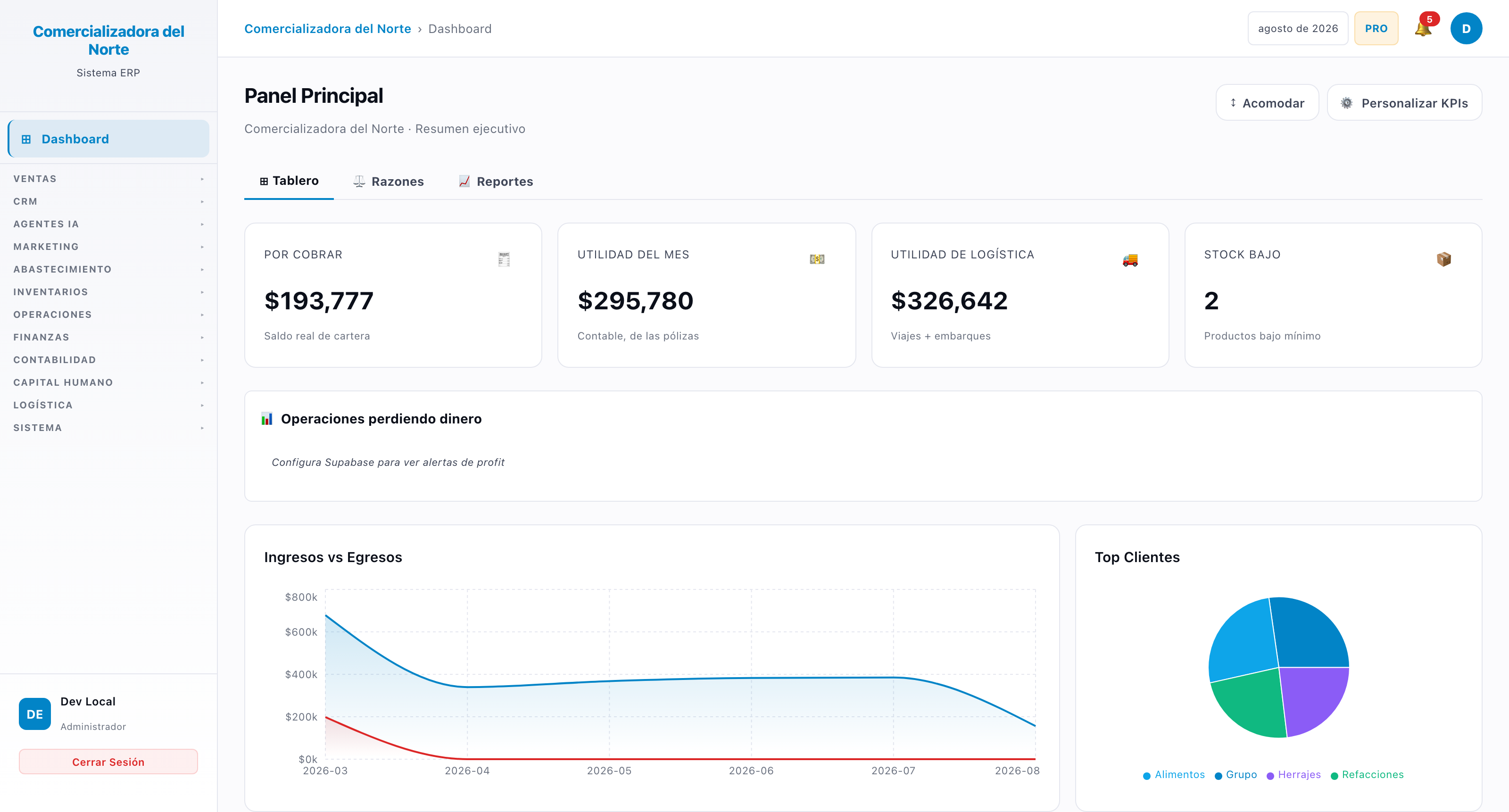Expand the ABASTECIMIENTO section
The width and height of the screenshot is (1509, 812).
click(108, 270)
